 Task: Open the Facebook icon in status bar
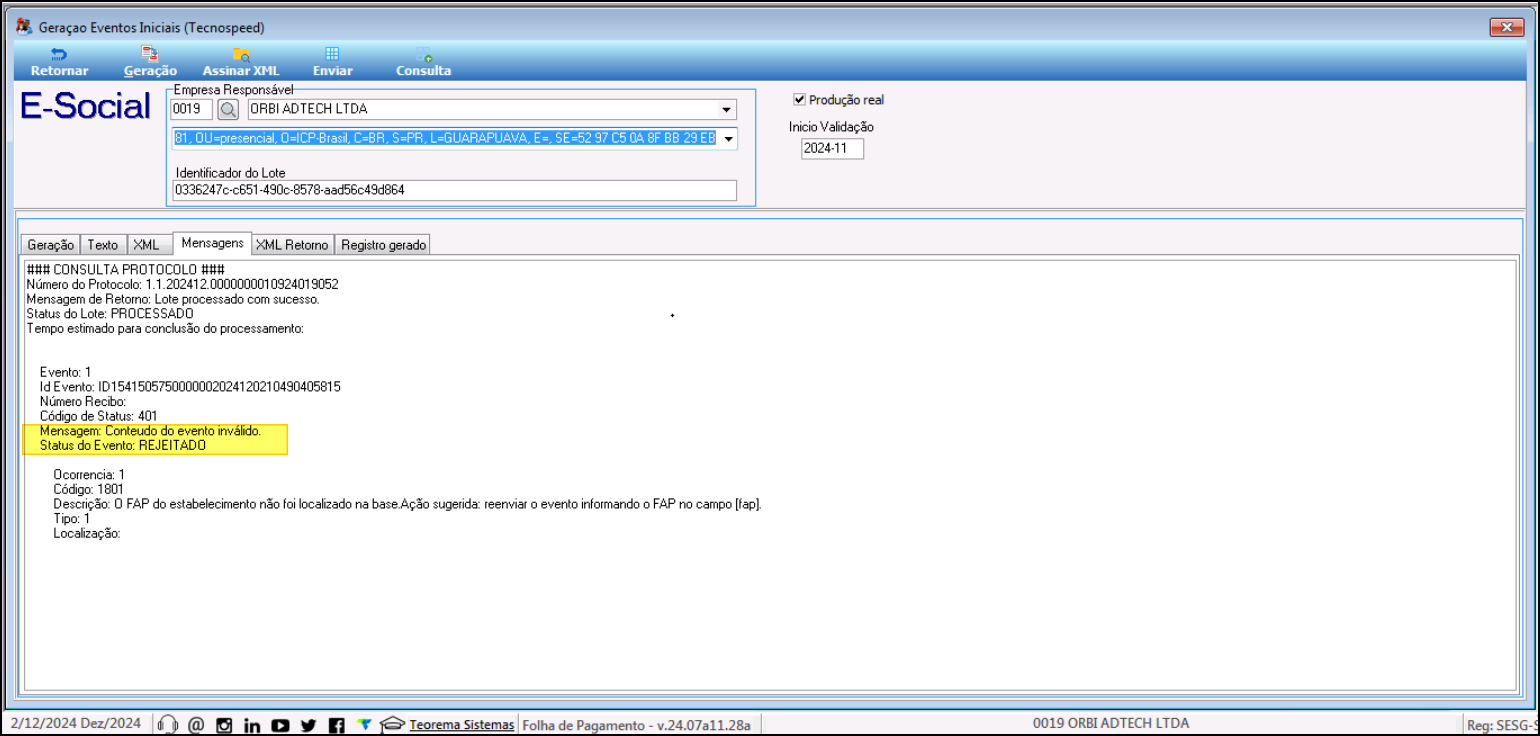[336, 725]
